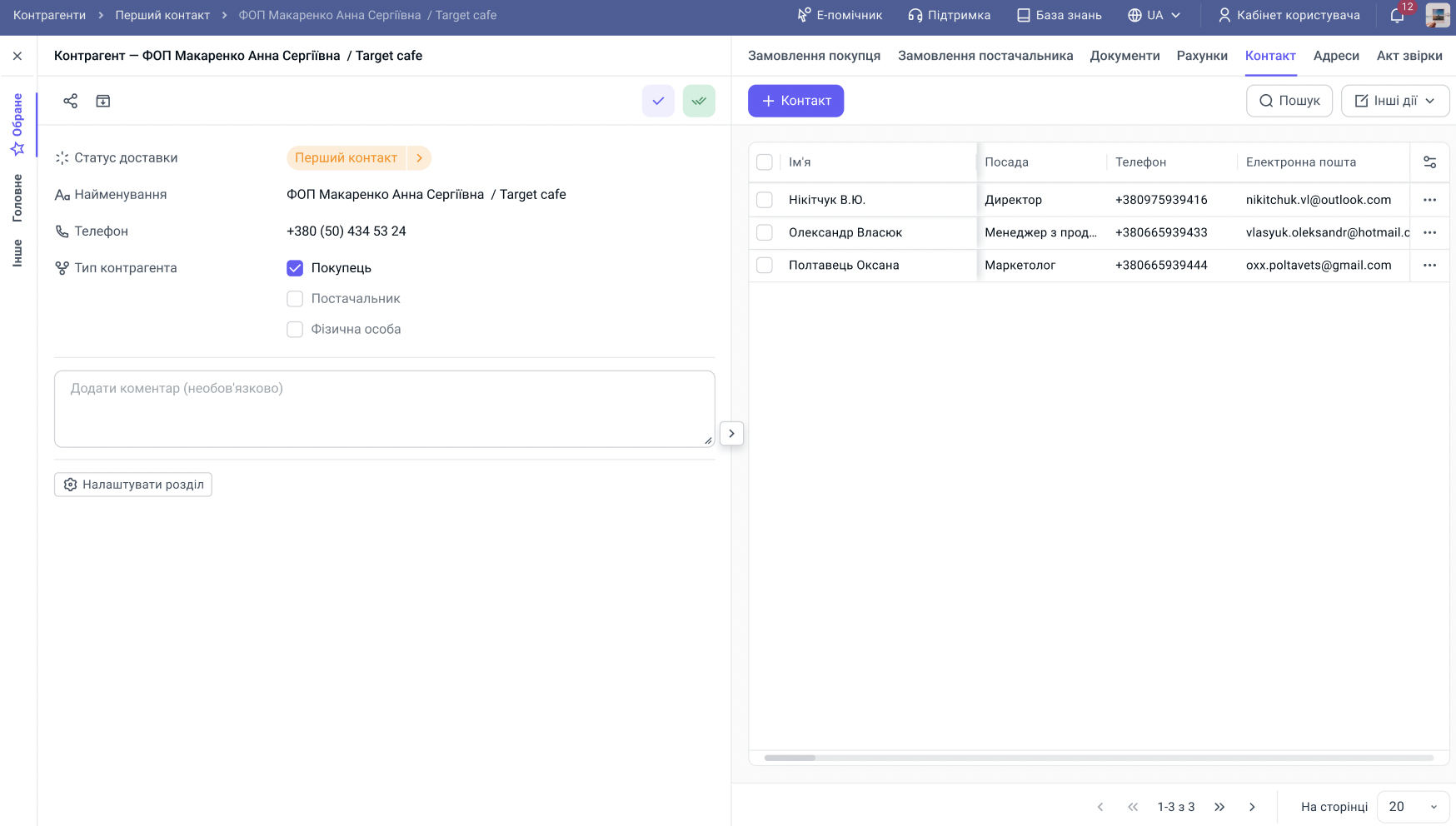Open column settings icon in contacts table
This screenshot has height=826, width=1456.
(x=1429, y=162)
